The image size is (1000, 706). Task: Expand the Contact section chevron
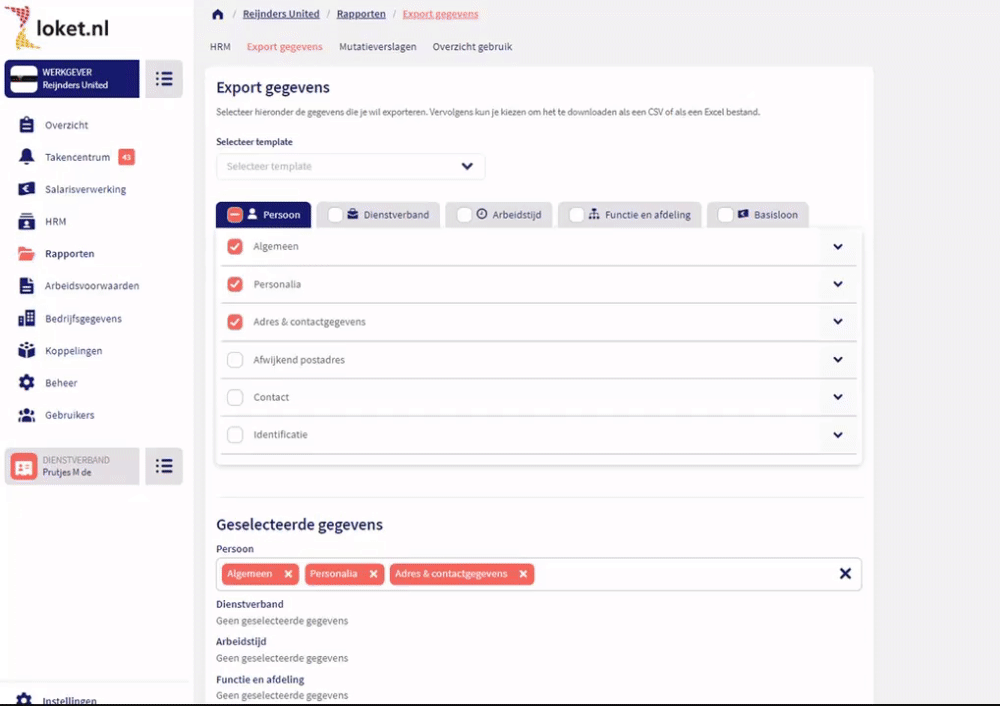(x=838, y=397)
